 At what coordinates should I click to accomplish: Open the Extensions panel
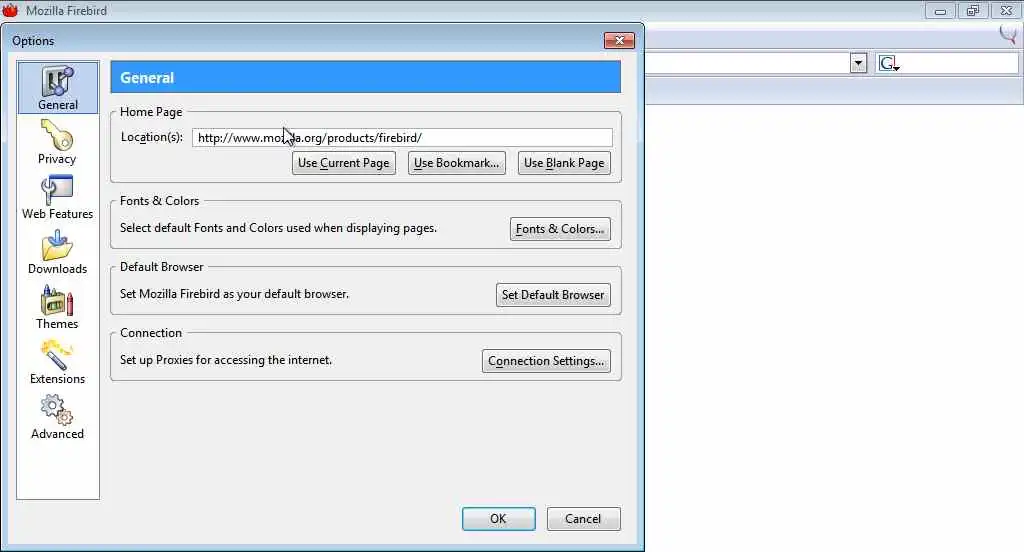(x=57, y=361)
